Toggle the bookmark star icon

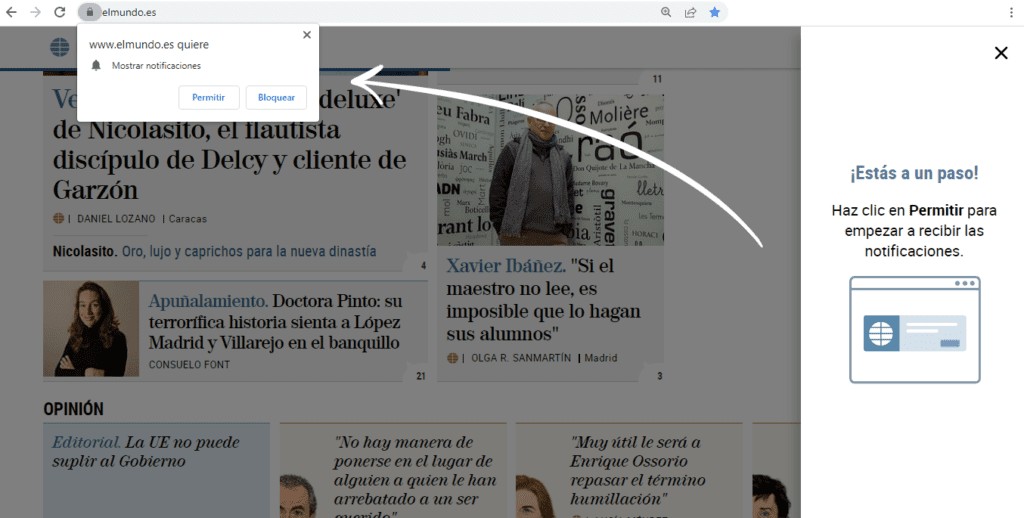coord(715,12)
